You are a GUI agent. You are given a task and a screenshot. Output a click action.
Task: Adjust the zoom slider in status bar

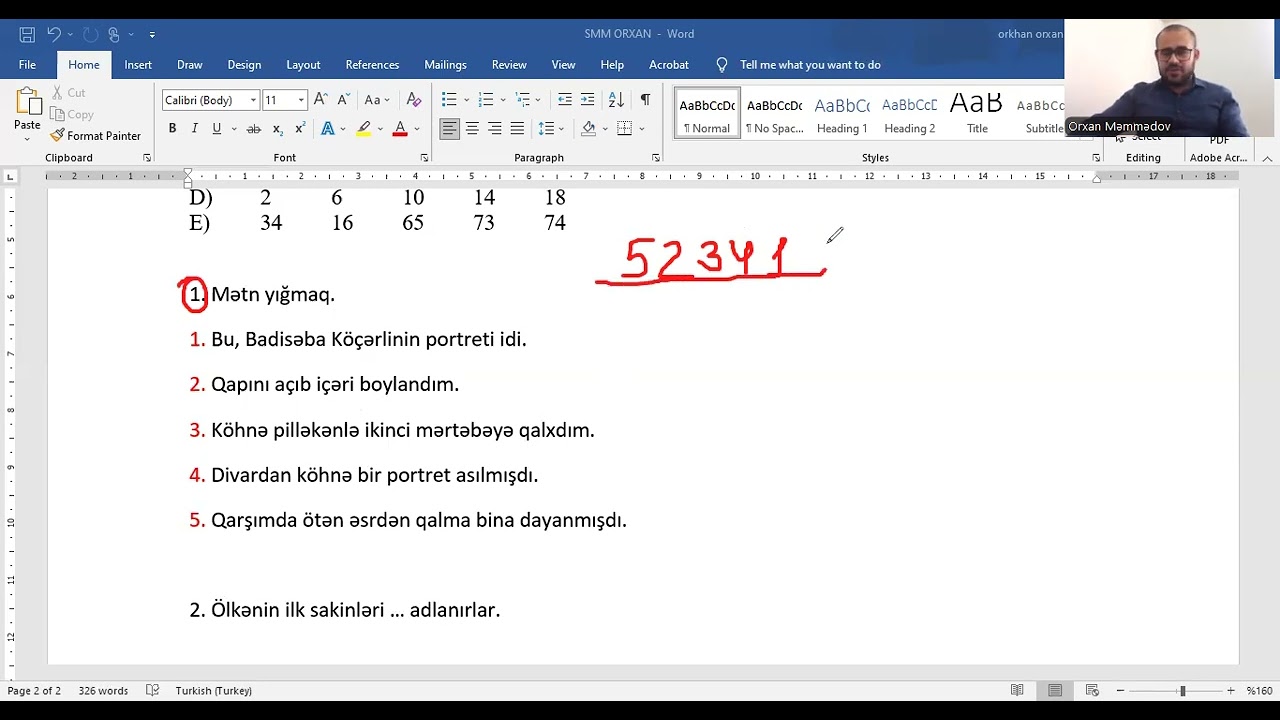click(x=1181, y=691)
